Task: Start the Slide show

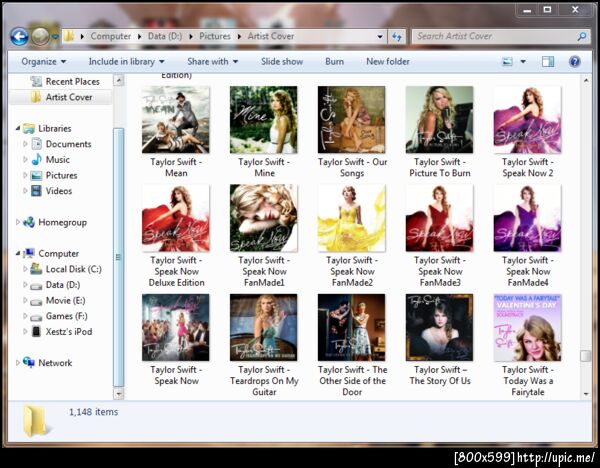Action: [x=282, y=62]
